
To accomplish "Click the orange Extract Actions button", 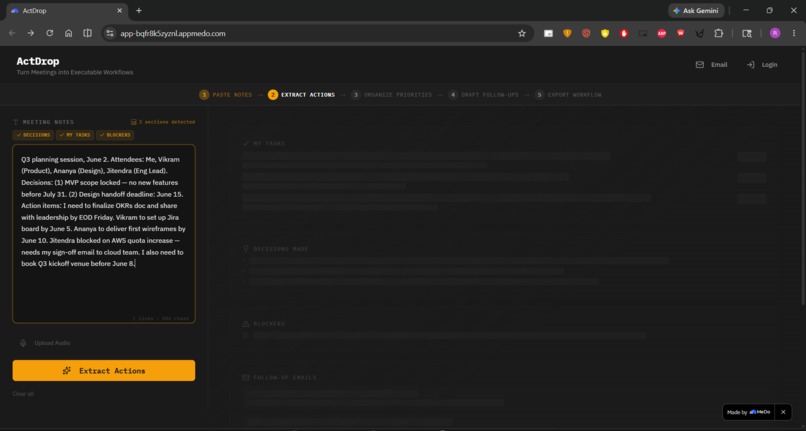I will [104, 370].
